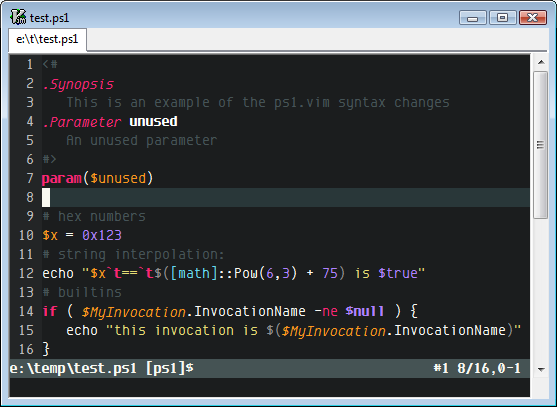Click the param keyword on line 7
Viewport: 557px width, 407px height.
(x=62, y=178)
